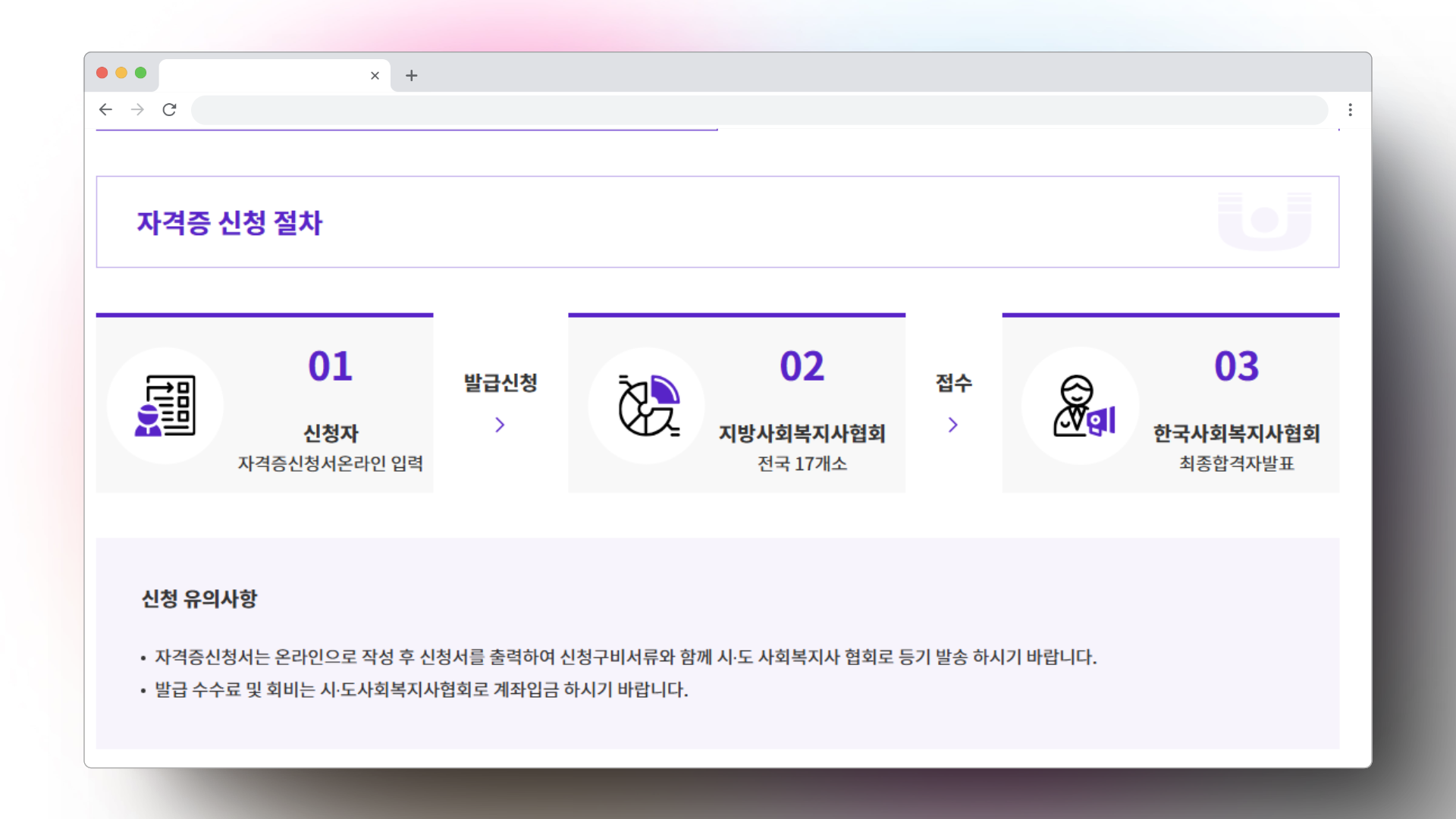The width and height of the screenshot is (1456, 819).
Task: Go forward using the browser forward arrow
Action: click(x=137, y=110)
